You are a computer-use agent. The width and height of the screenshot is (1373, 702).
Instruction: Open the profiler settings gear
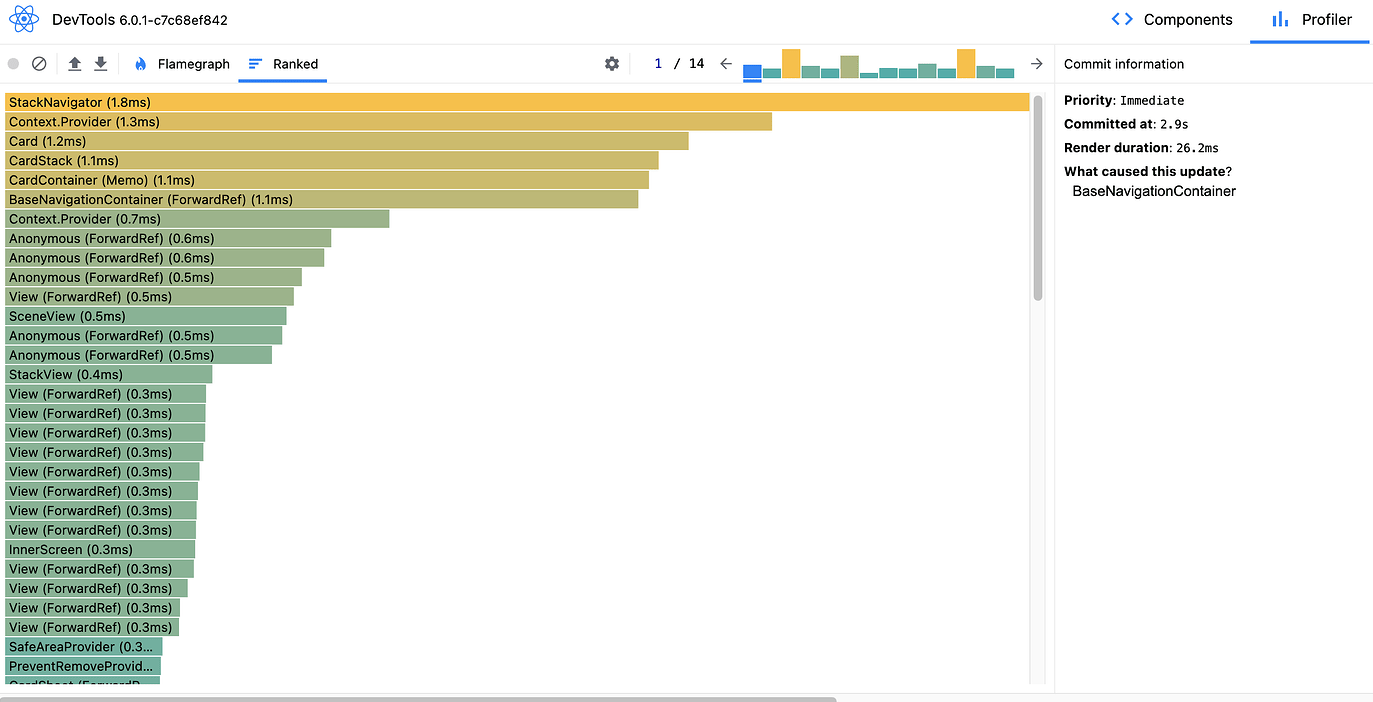[612, 63]
